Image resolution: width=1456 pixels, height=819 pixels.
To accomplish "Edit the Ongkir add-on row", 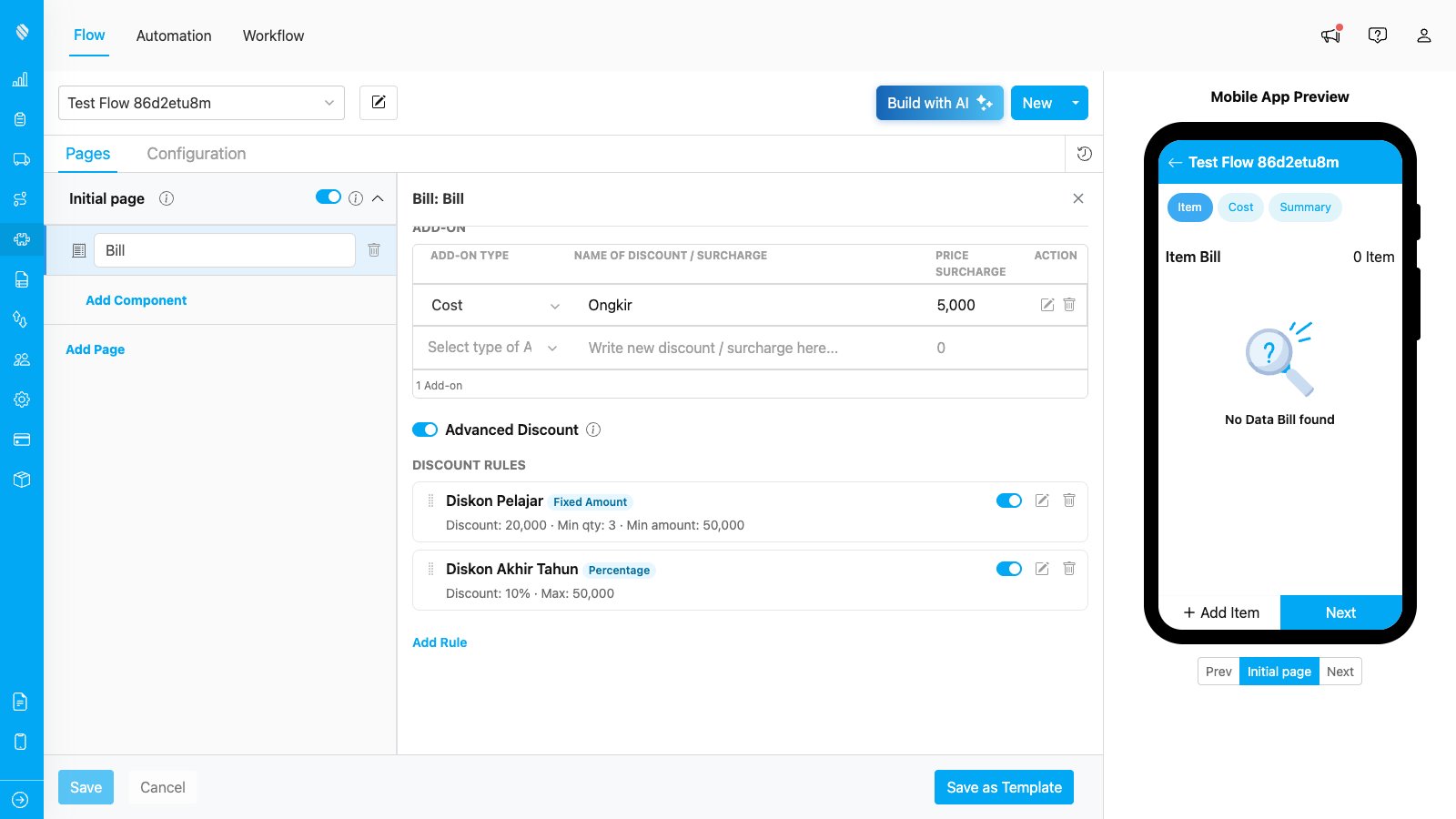I will (x=1047, y=305).
